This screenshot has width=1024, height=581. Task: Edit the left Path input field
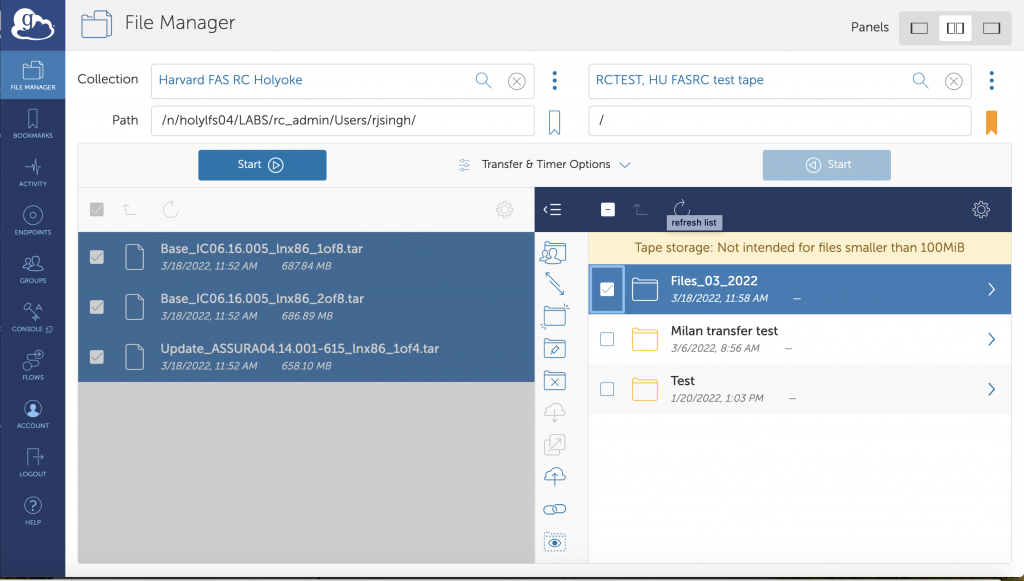point(343,121)
